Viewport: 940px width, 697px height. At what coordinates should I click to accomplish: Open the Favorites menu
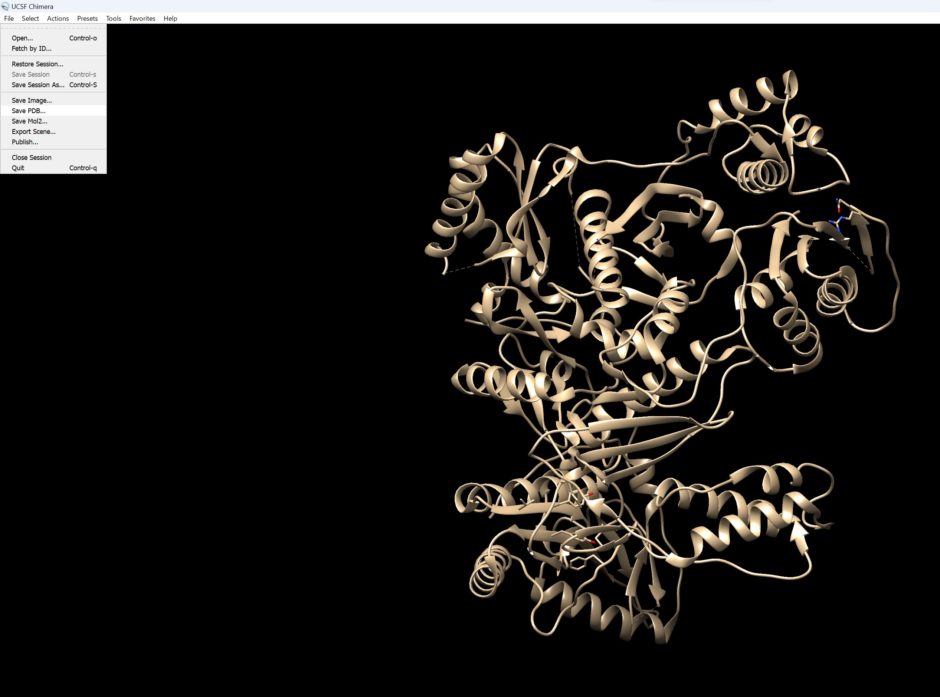click(x=141, y=17)
